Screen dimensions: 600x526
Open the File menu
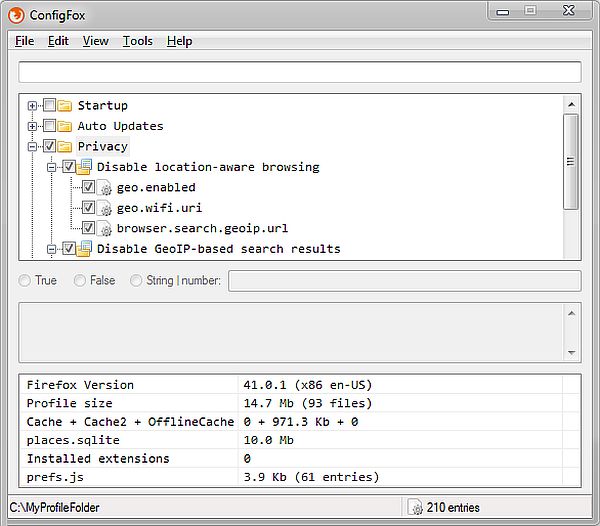click(x=24, y=41)
